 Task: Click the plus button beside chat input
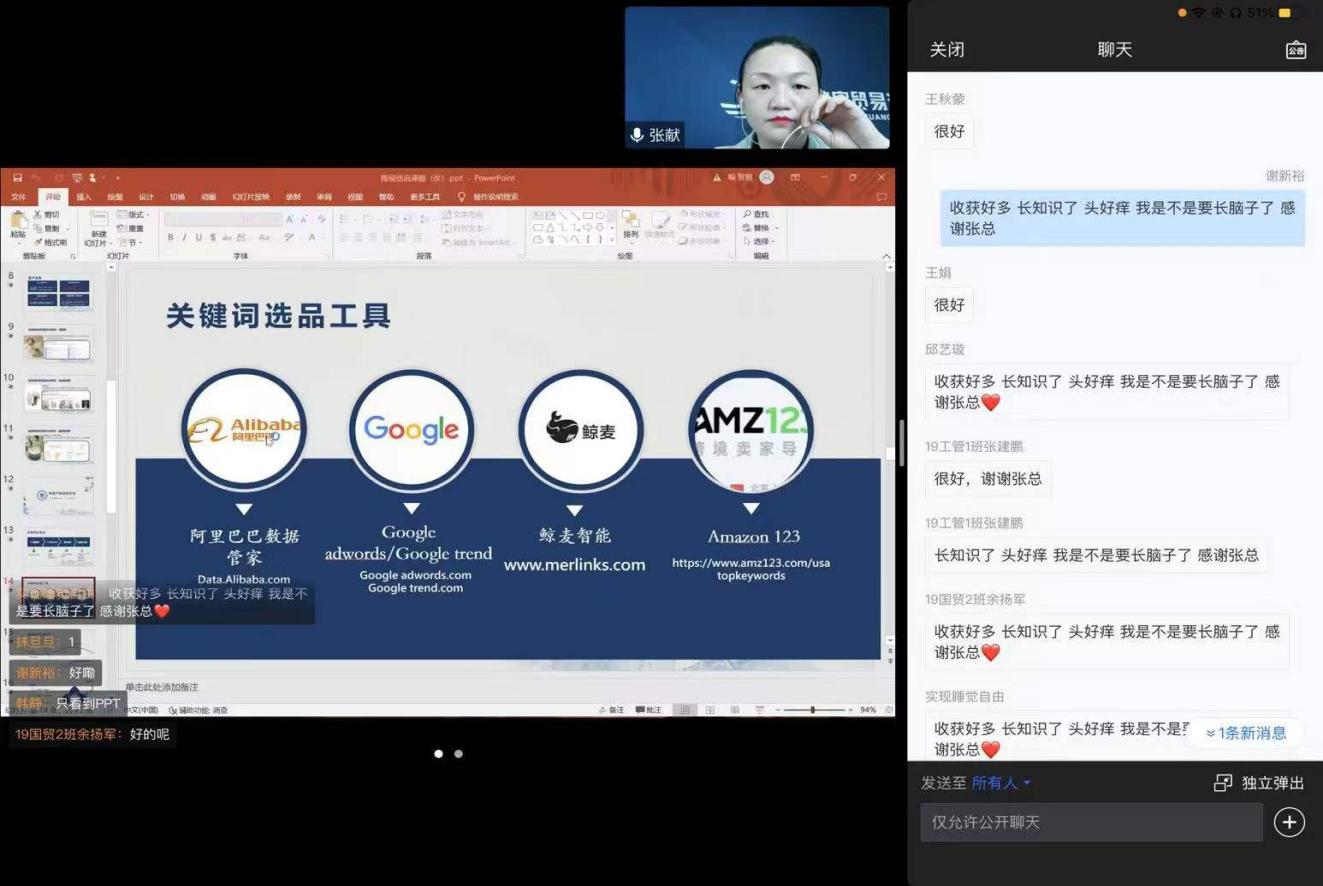1289,822
